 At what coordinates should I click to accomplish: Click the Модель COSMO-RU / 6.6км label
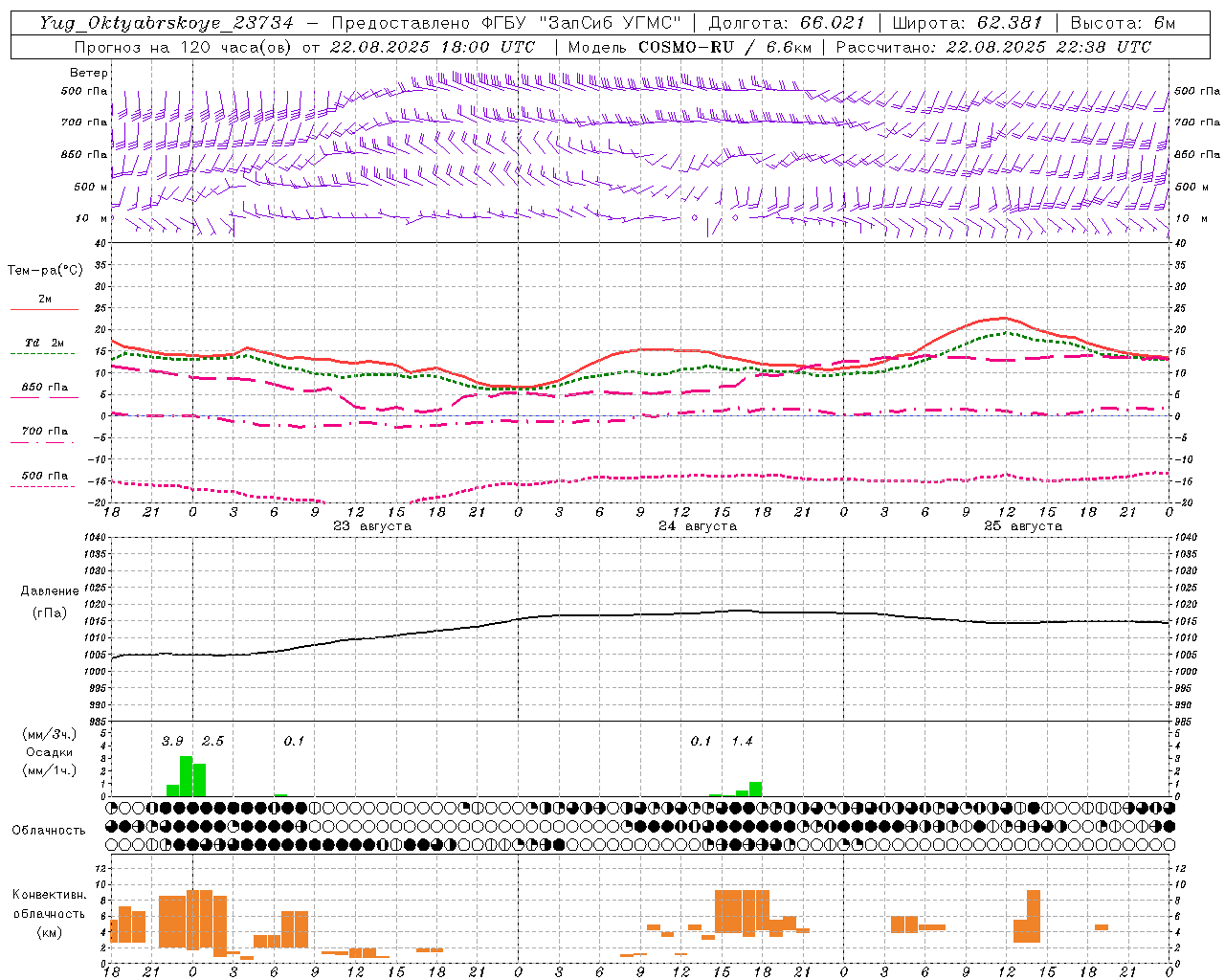(689, 47)
